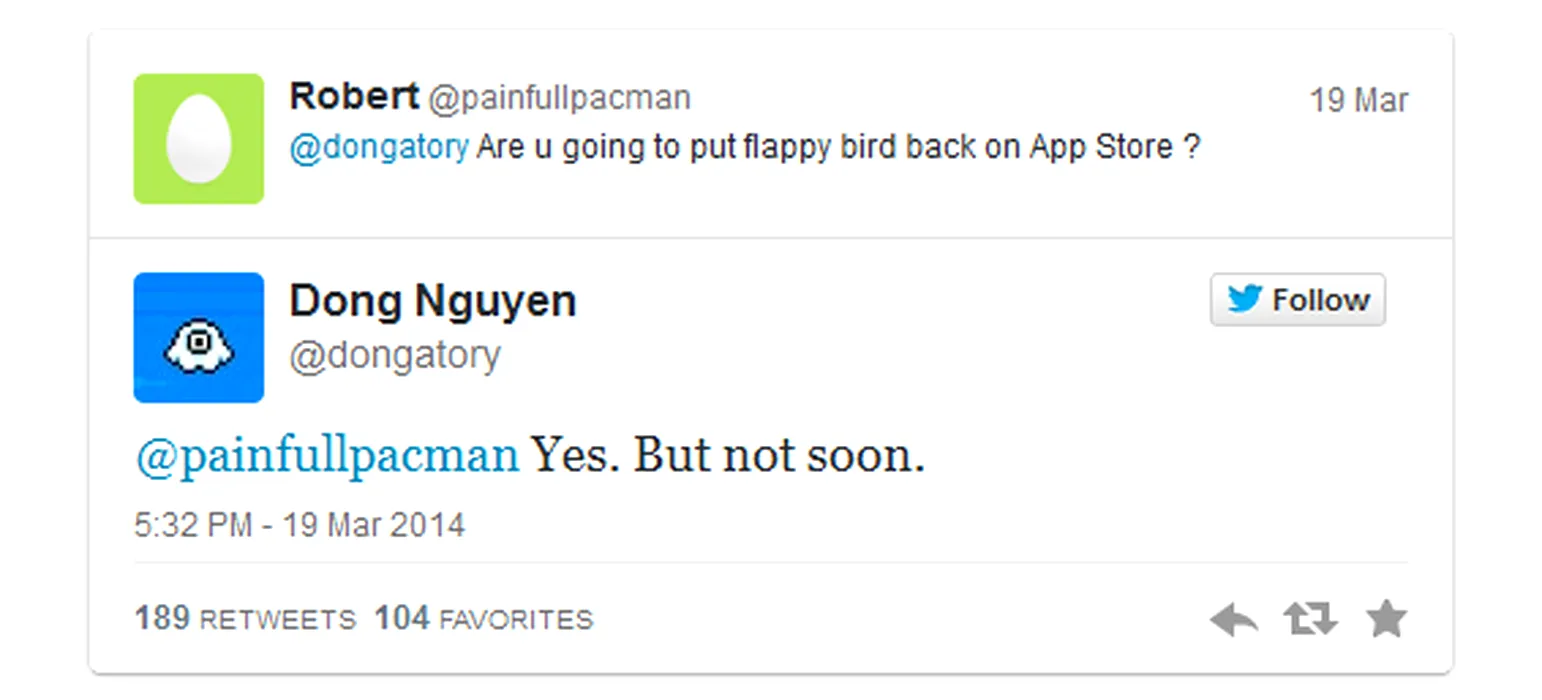Follow Dong Nguyen
The height and width of the screenshot is (700, 1542).
[x=1297, y=299]
